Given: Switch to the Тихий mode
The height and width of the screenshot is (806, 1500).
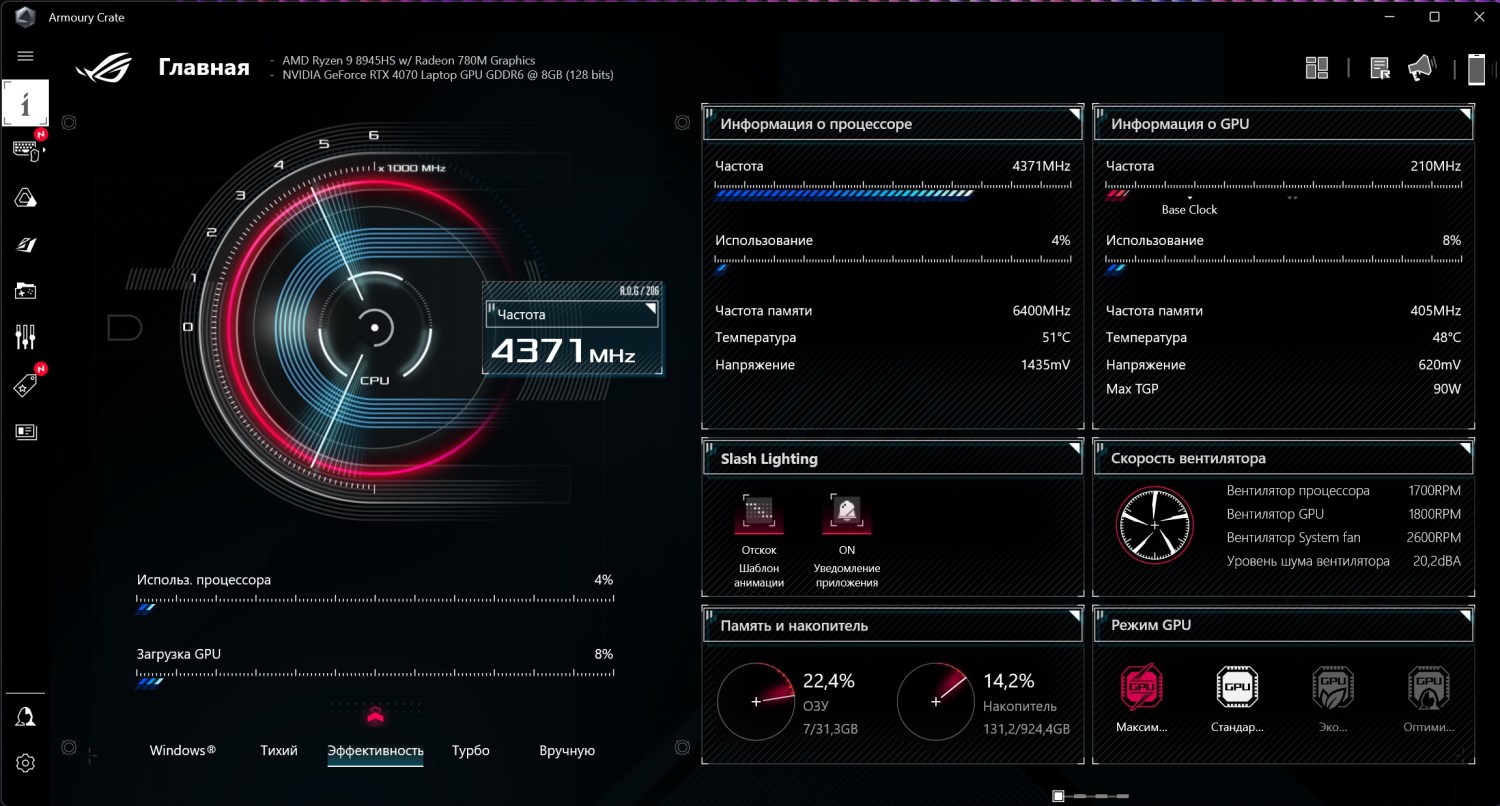Looking at the screenshot, I should pyautogui.click(x=279, y=750).
